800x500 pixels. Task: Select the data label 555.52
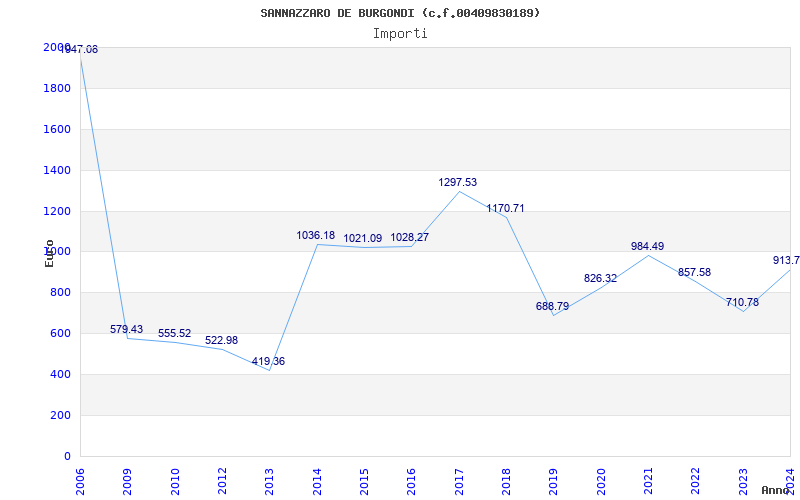pos(174,333)
